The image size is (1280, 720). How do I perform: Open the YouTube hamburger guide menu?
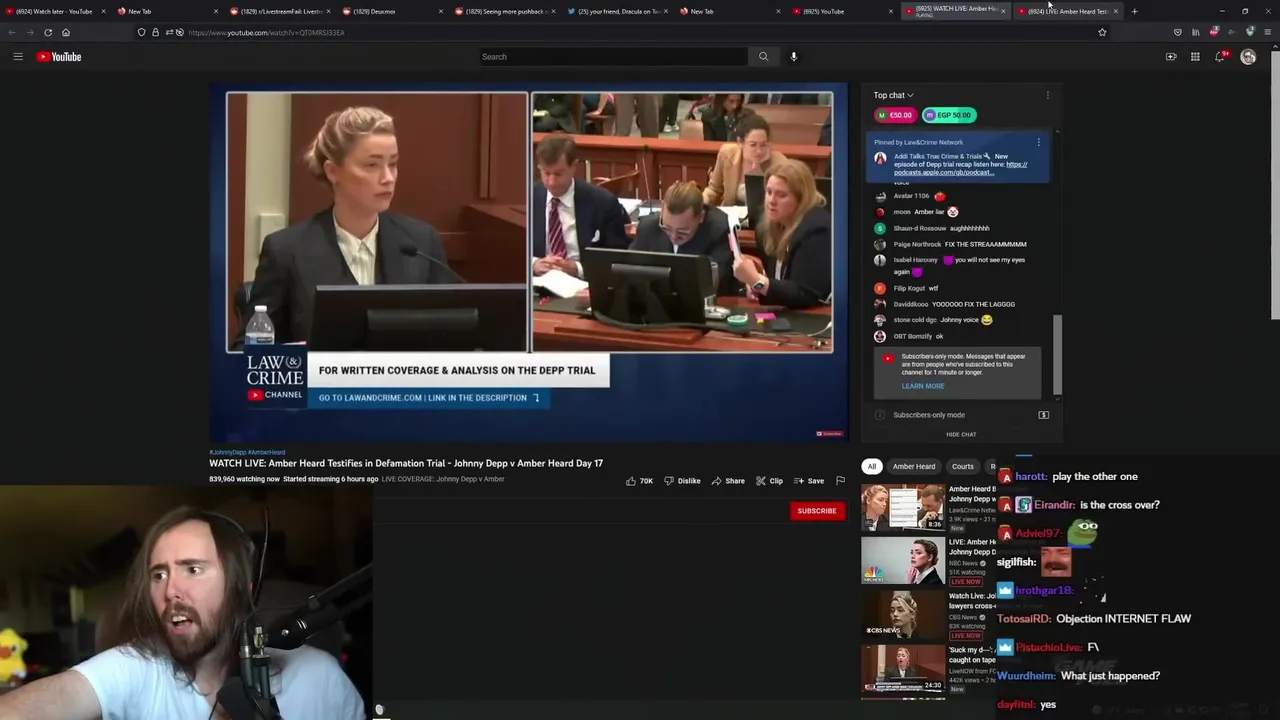point(18,57)
